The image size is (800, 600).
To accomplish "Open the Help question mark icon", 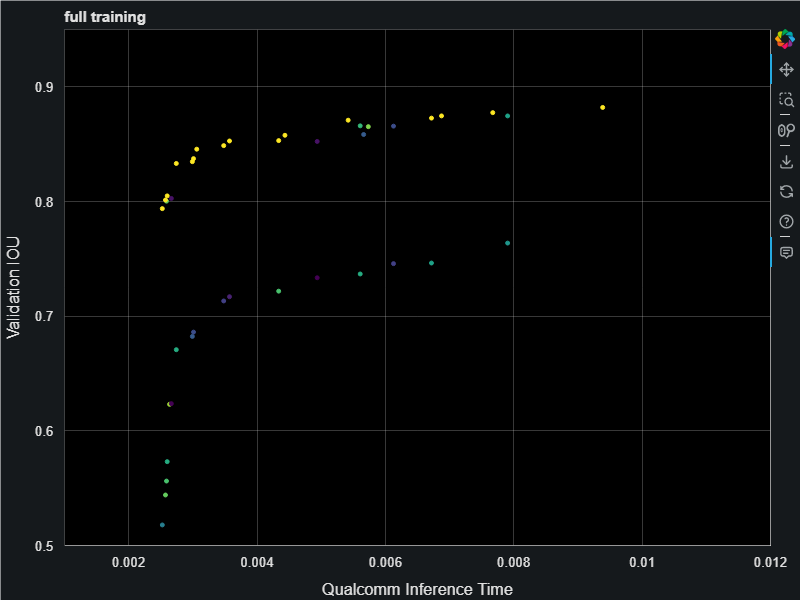I will [786, 222].
